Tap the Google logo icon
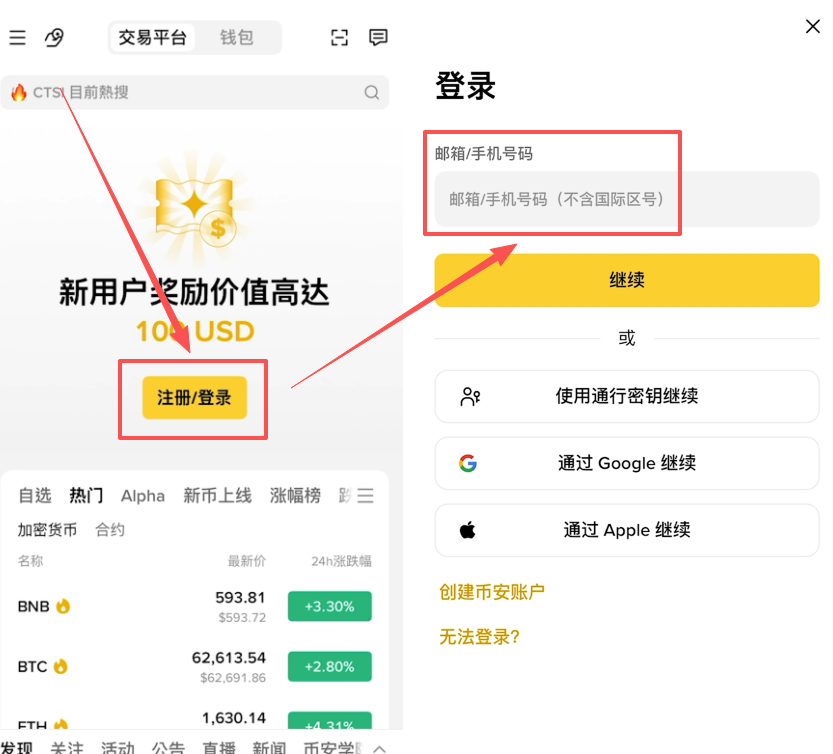Screen dimensions: 833x754 (468, 463)
